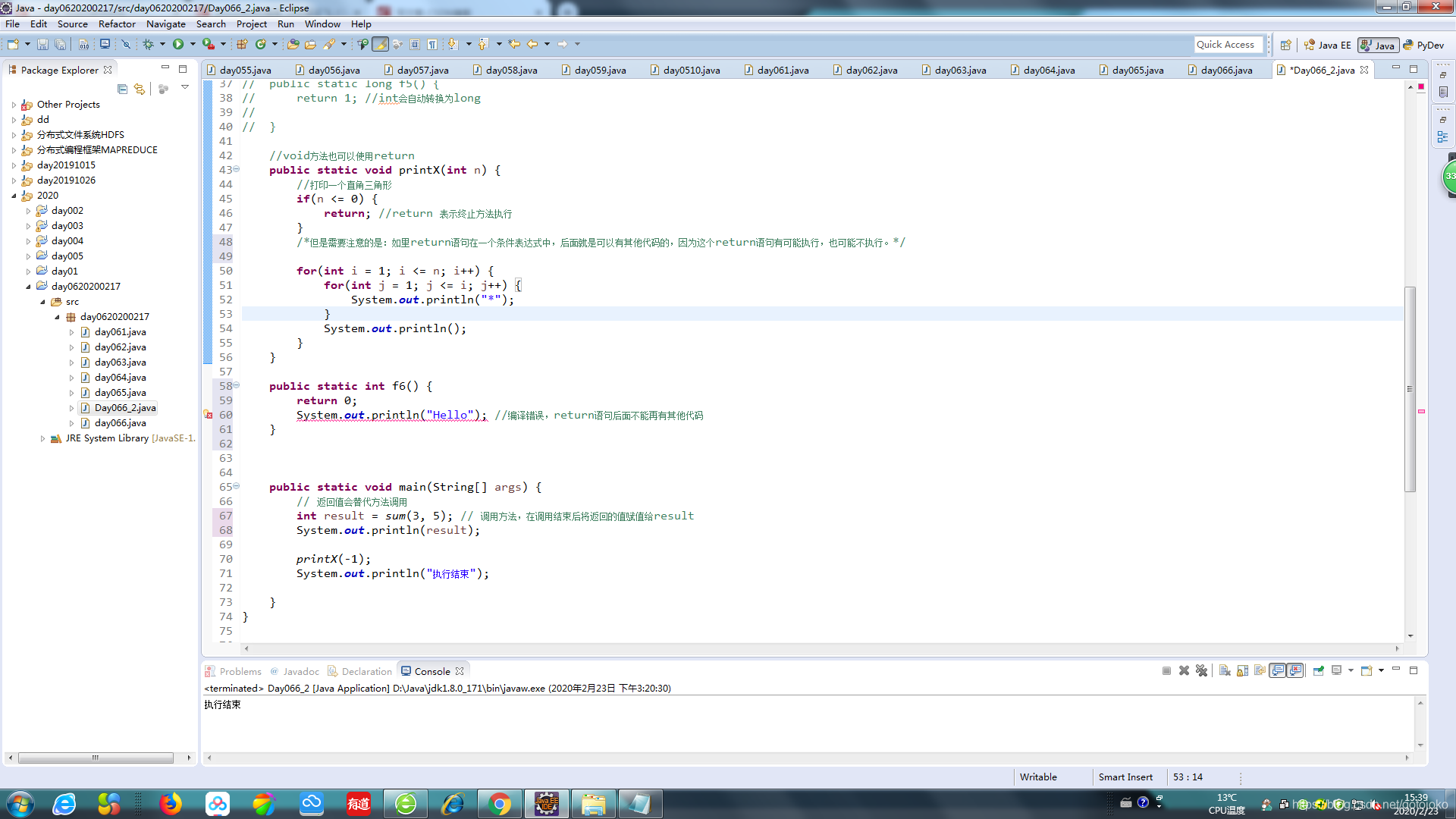Toggle Show Console on Standard Out change
The width and height of the screenshot is (1456, 819).
(x=1278, y=670)
